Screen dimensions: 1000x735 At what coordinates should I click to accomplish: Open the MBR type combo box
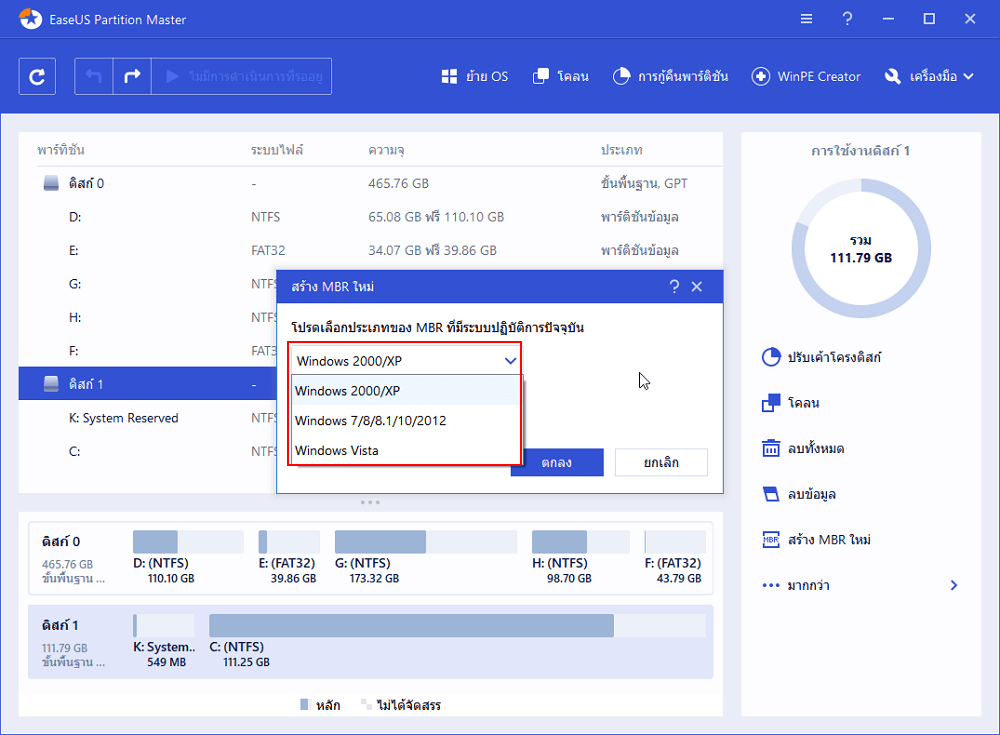click(406, 360)
